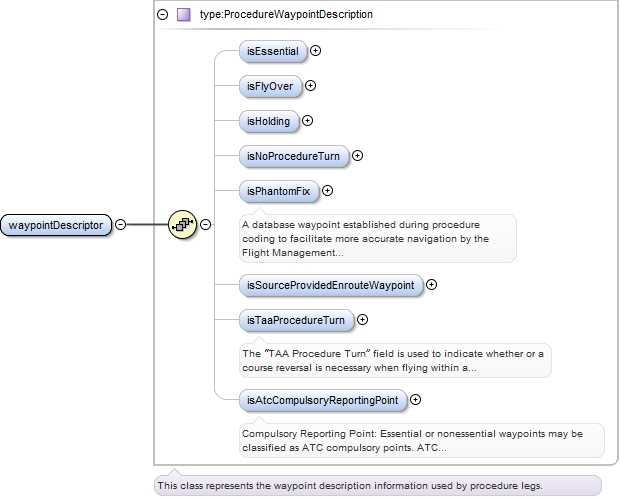Collapse the waypointDescriptor node

click(x=121, y=225)
